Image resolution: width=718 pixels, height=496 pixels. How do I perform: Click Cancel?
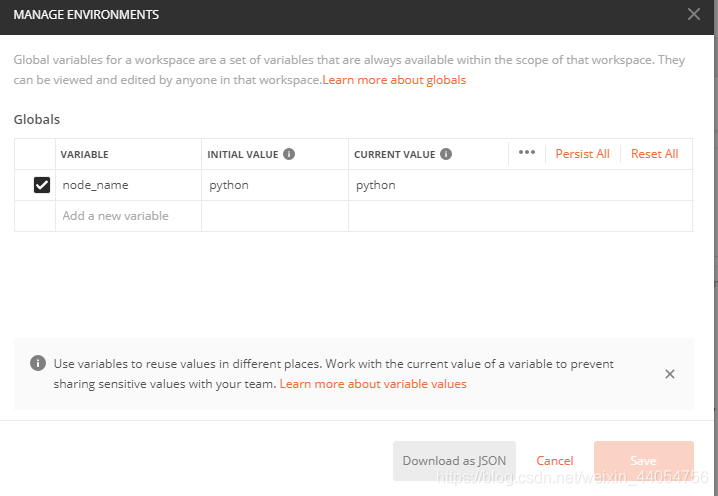click(x=555, y=461)
